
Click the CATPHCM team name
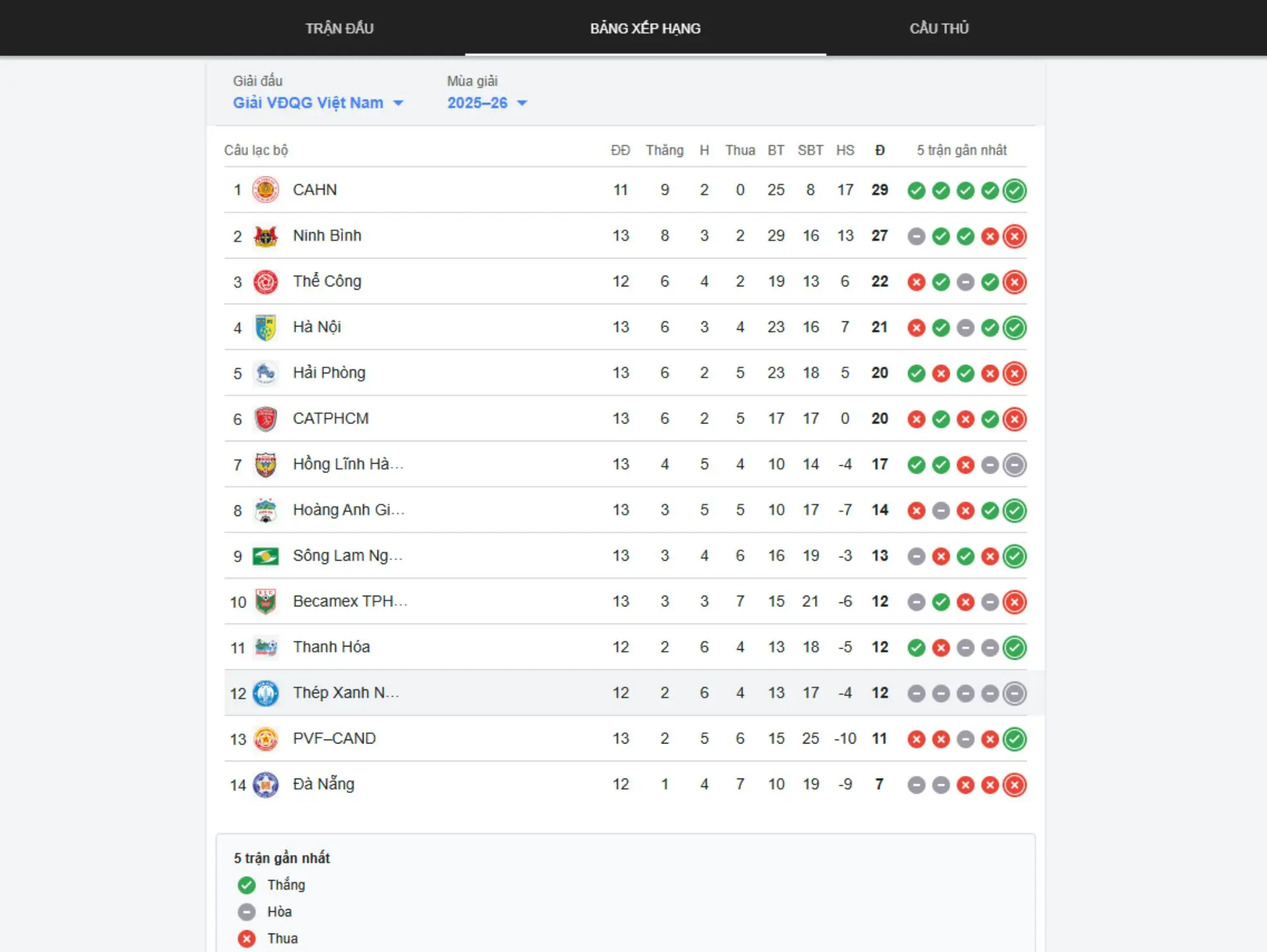coord(331,419)
